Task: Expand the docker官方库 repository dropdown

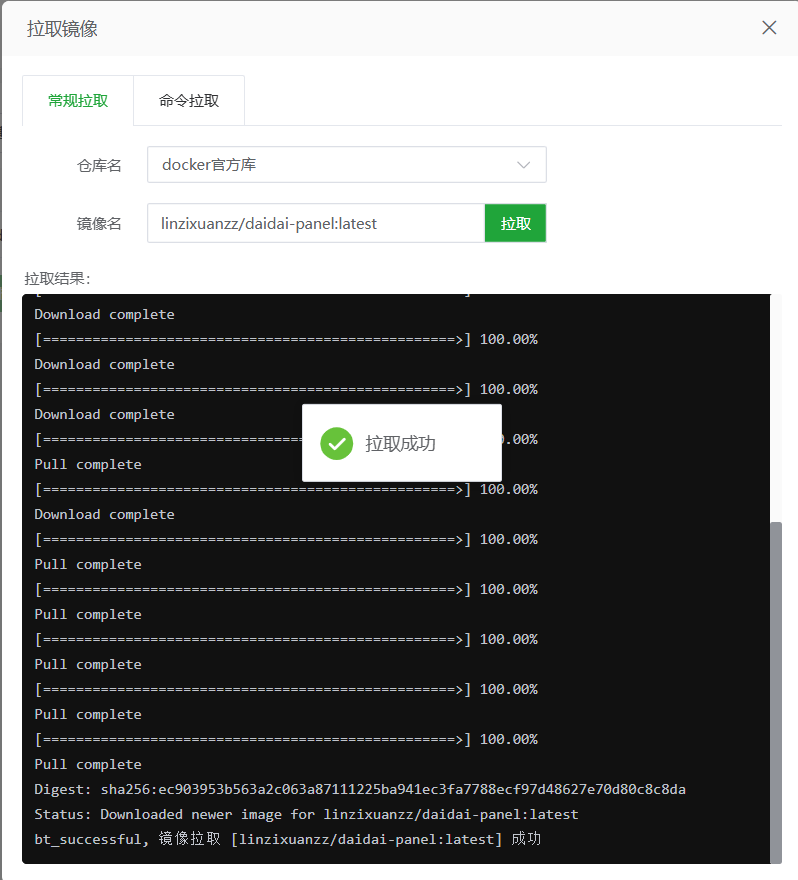Action: pos(346,165)
